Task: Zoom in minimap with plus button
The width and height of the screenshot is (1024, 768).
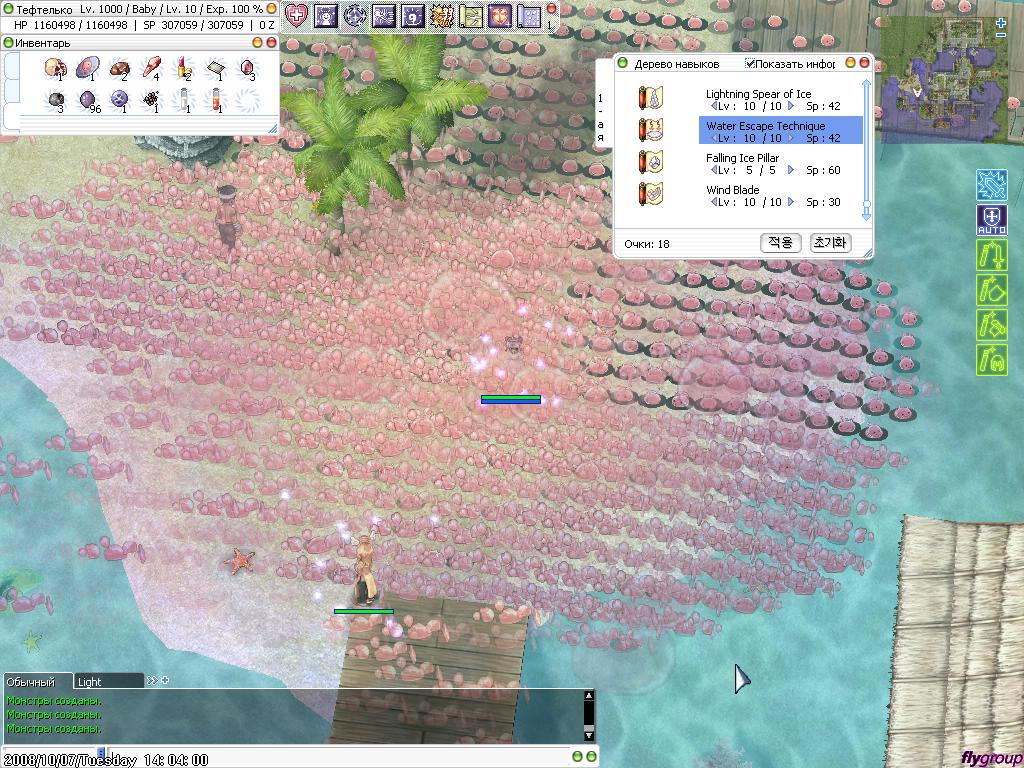Action: click(x=1001, y=23)
